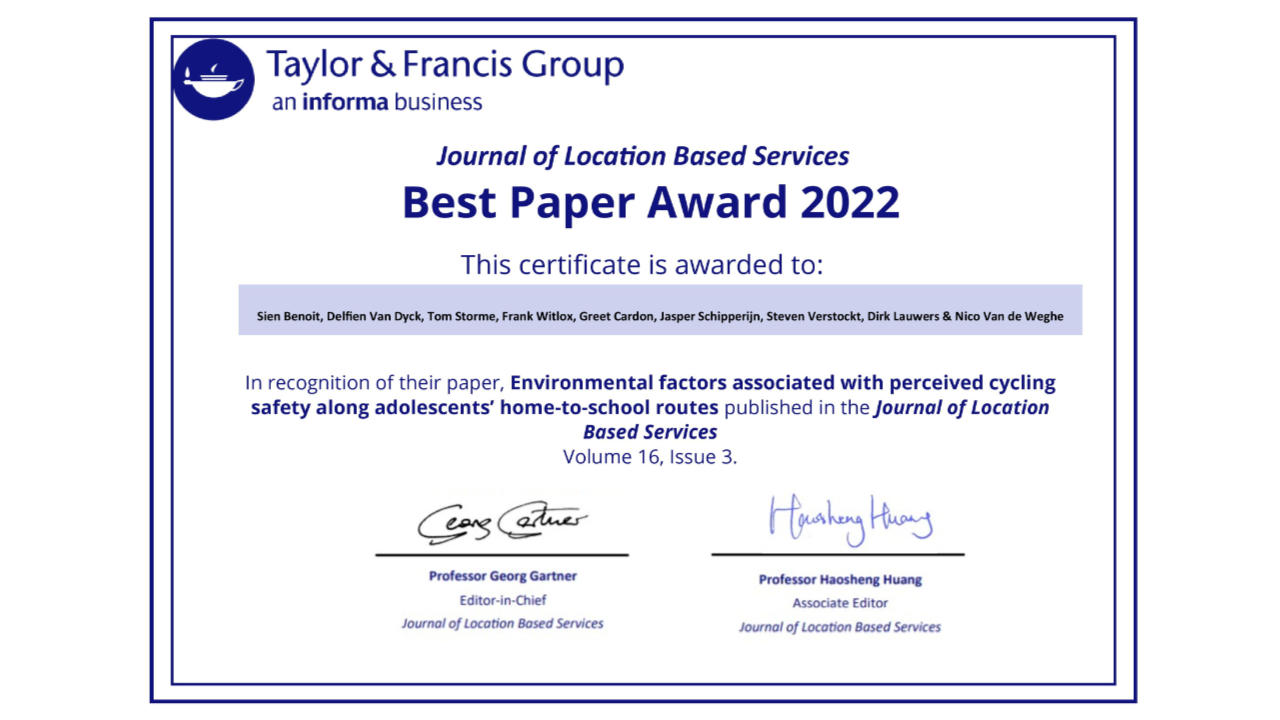The image size is (1280, 720).
Task: Click Georg Gartner's handwritten signature
Action: click(503, 523)
